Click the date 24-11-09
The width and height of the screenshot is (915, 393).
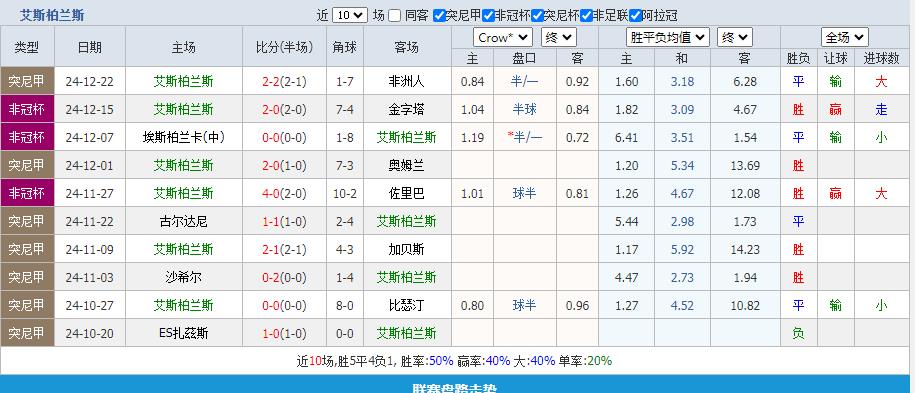click(x=90, y=249)
